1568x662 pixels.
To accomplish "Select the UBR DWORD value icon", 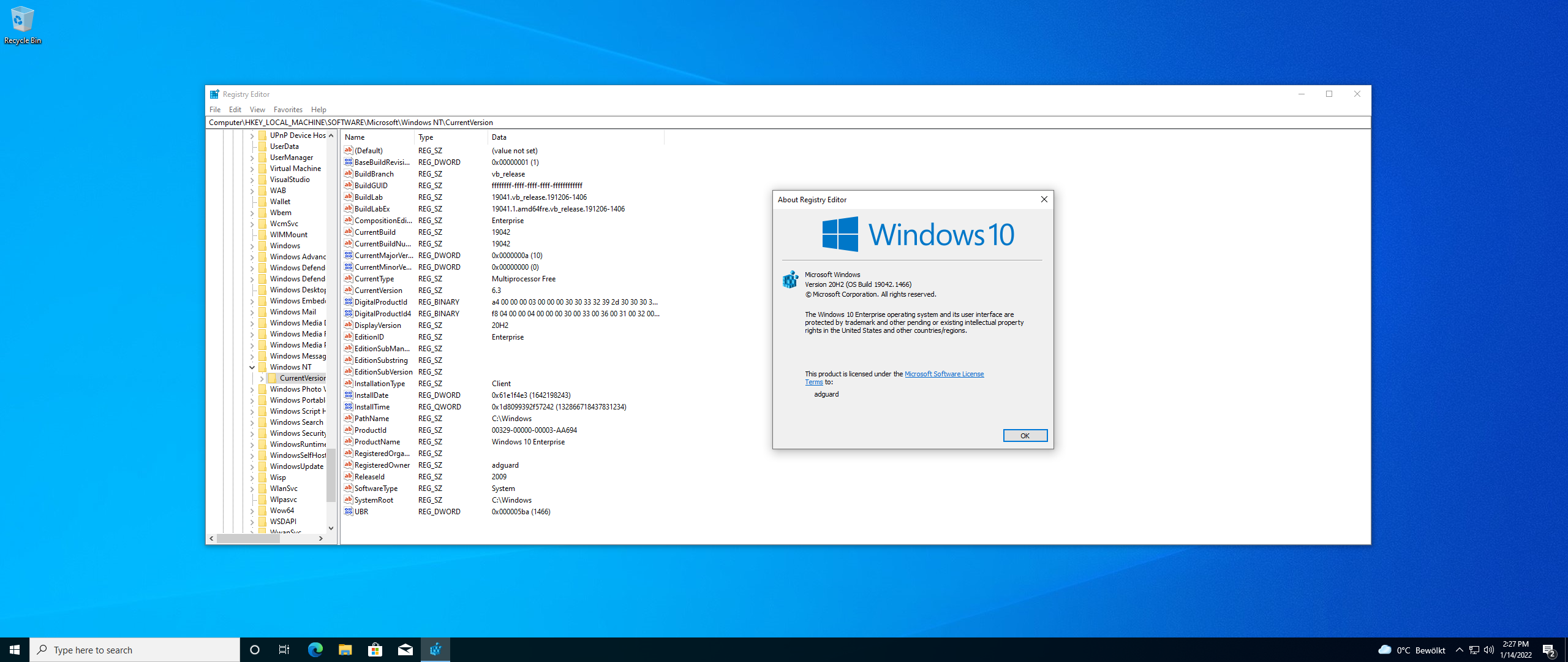I will point(349,512).
